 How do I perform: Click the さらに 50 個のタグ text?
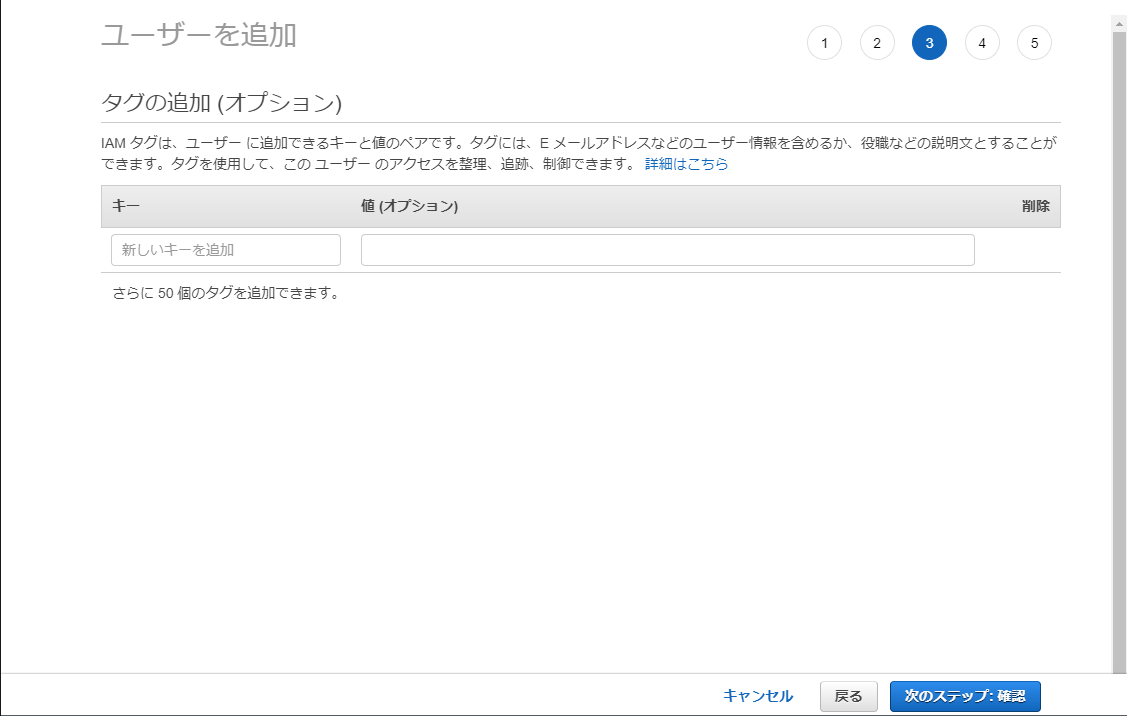coord(226,293)
